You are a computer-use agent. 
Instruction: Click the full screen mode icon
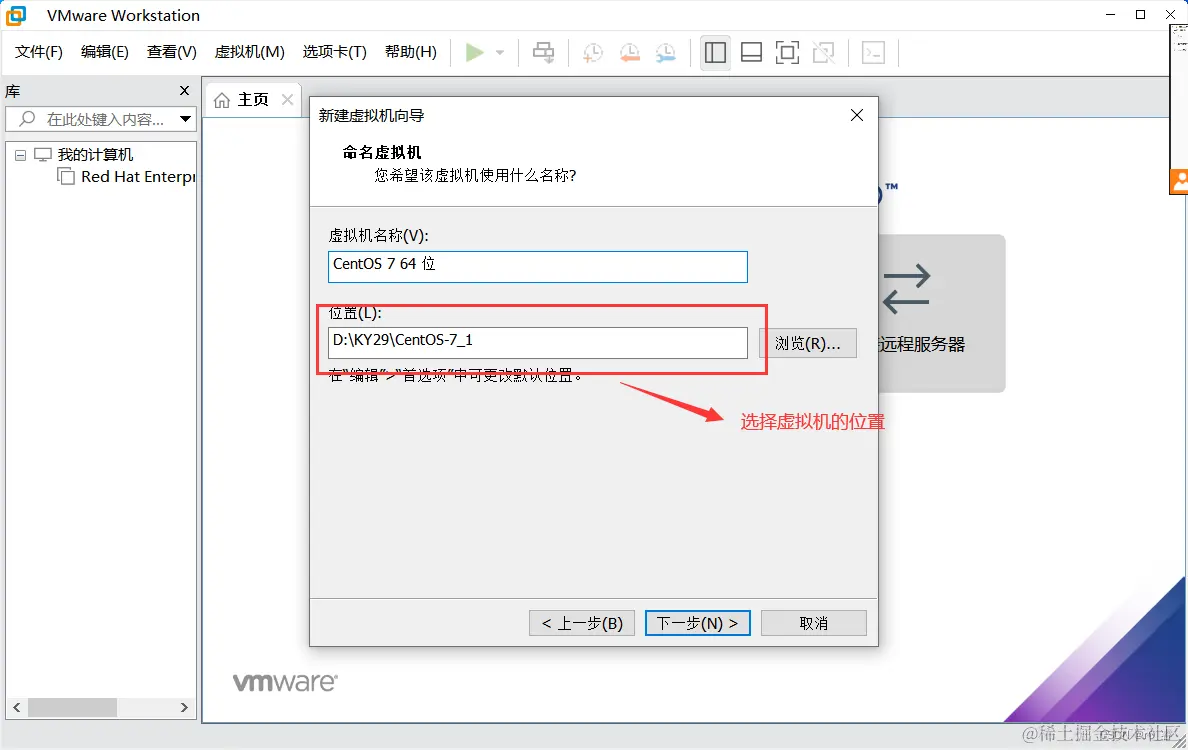point(787,52)
